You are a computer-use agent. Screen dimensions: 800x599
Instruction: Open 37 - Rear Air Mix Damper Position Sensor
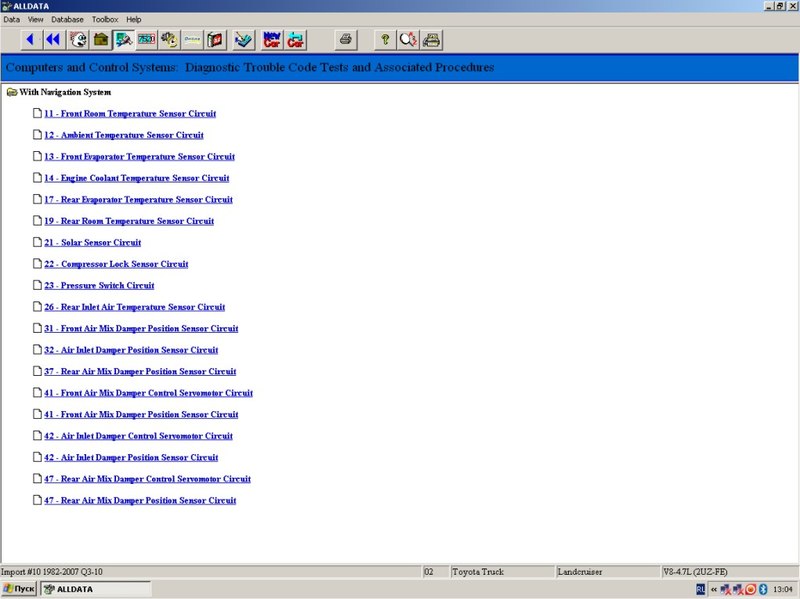point(140,371)
